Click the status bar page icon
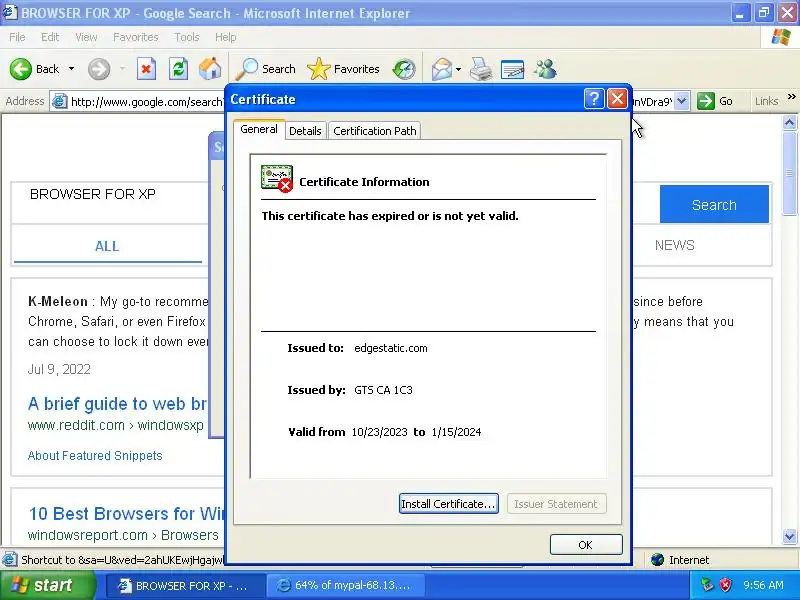Viewport: 800px width, 600px height. 9,560
